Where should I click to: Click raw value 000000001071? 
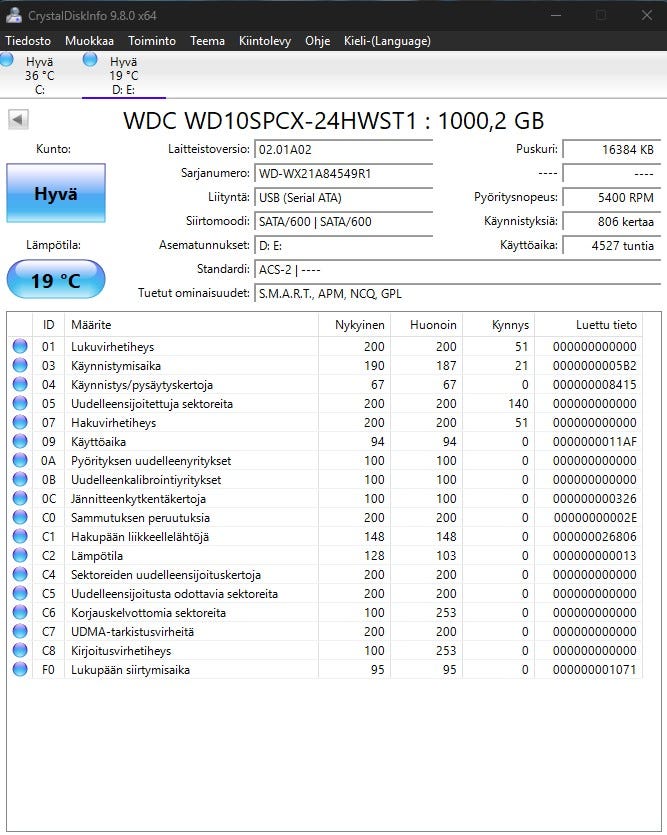[x=595, y=669]
